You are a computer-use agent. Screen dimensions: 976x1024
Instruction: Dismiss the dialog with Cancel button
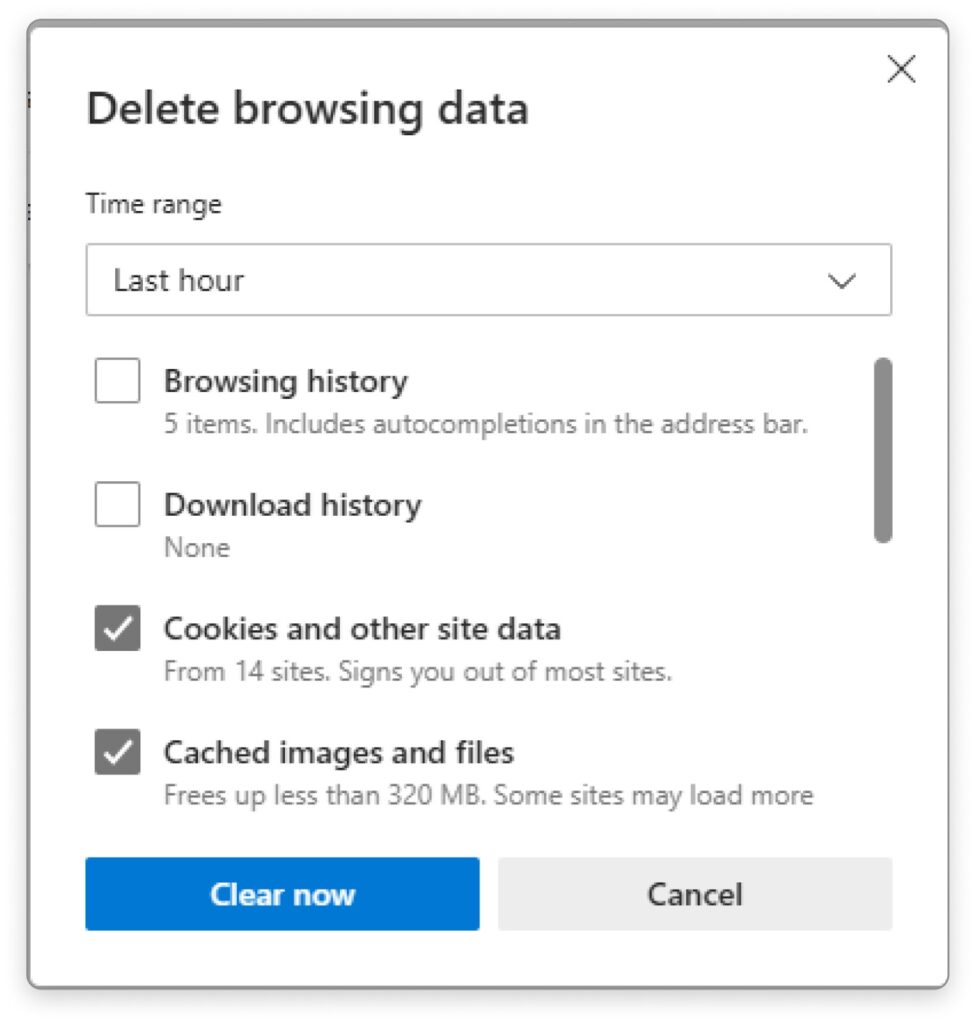pos(695,894)
